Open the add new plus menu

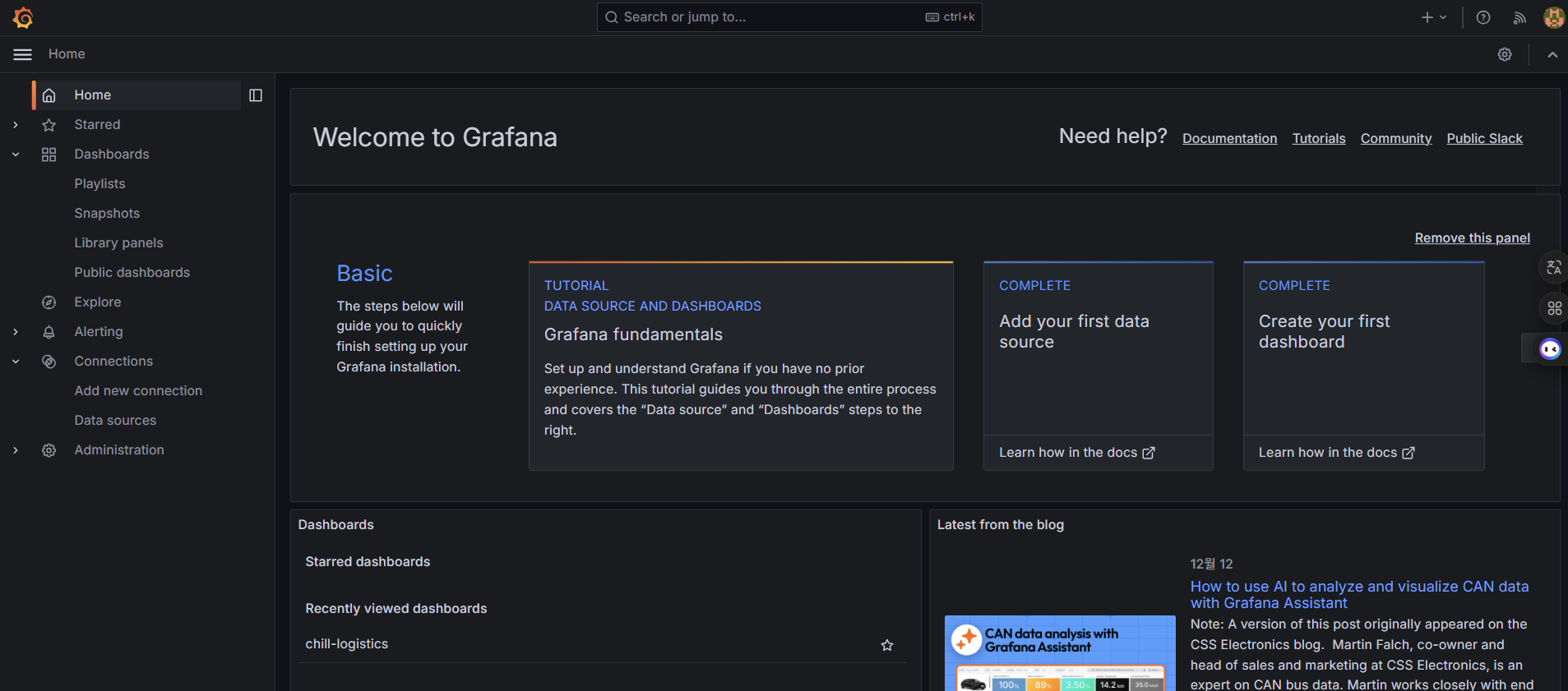pos(1433,17)
